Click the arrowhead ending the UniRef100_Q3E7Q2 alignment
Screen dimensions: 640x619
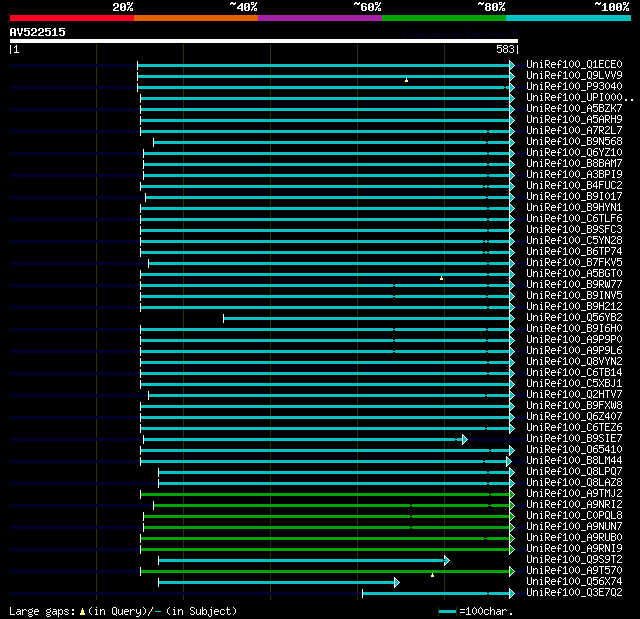pyautogui.click(x=512, y=594)
